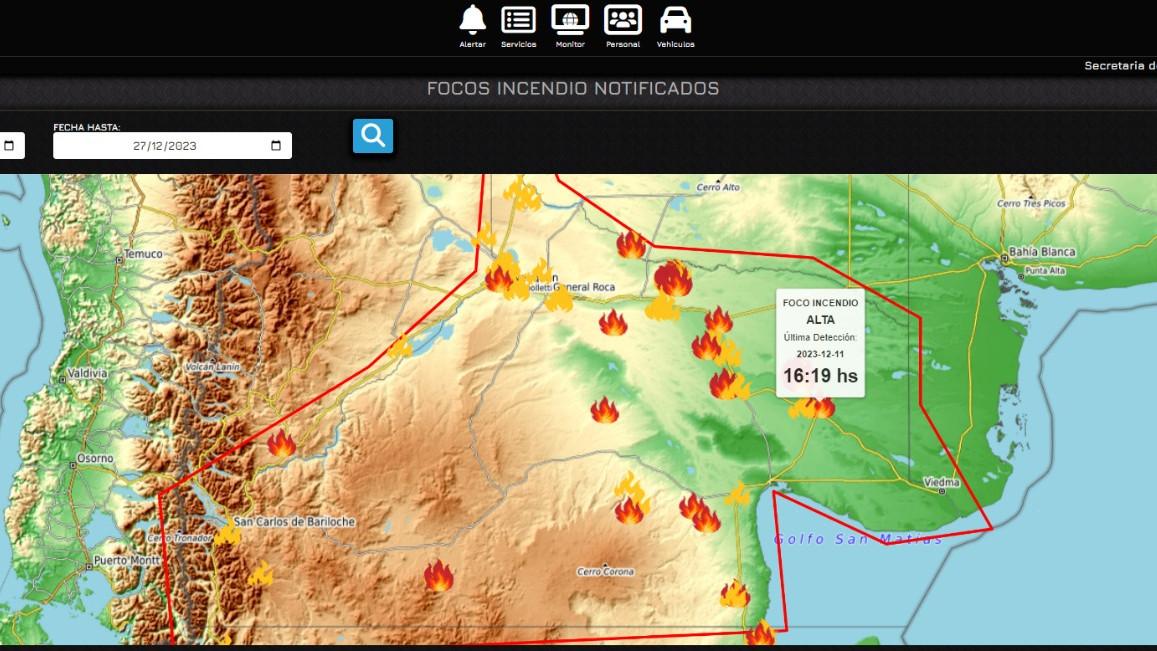Select the Vehículos menu label

click(x=675, y=44)
